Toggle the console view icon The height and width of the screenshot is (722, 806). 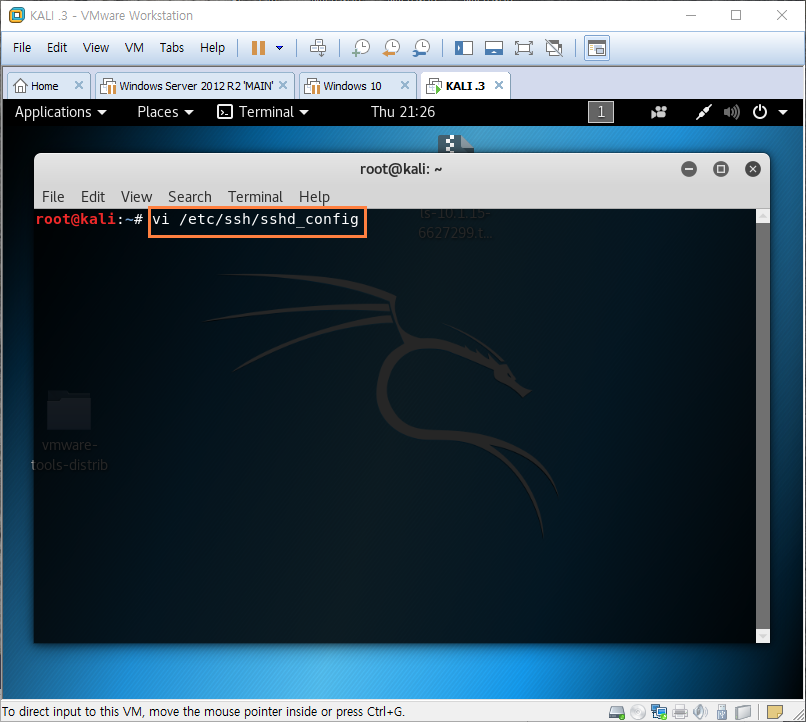[597, 48]
